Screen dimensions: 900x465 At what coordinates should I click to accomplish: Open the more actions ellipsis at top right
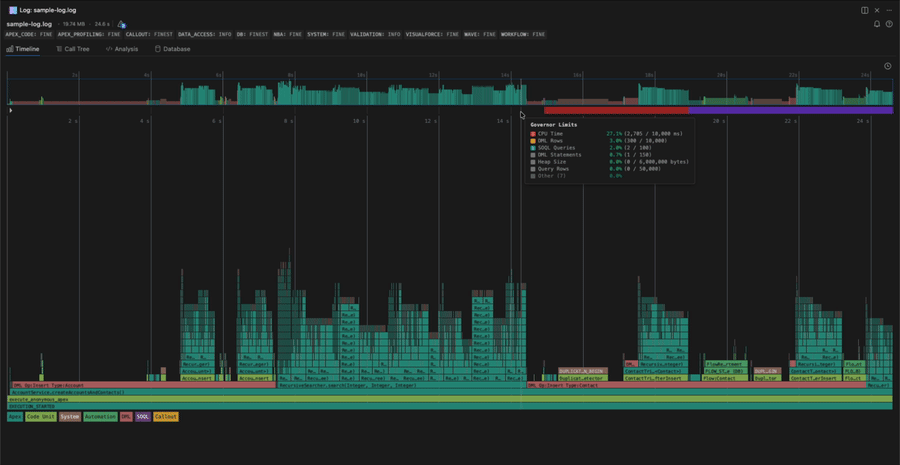(x=889, y=10)
